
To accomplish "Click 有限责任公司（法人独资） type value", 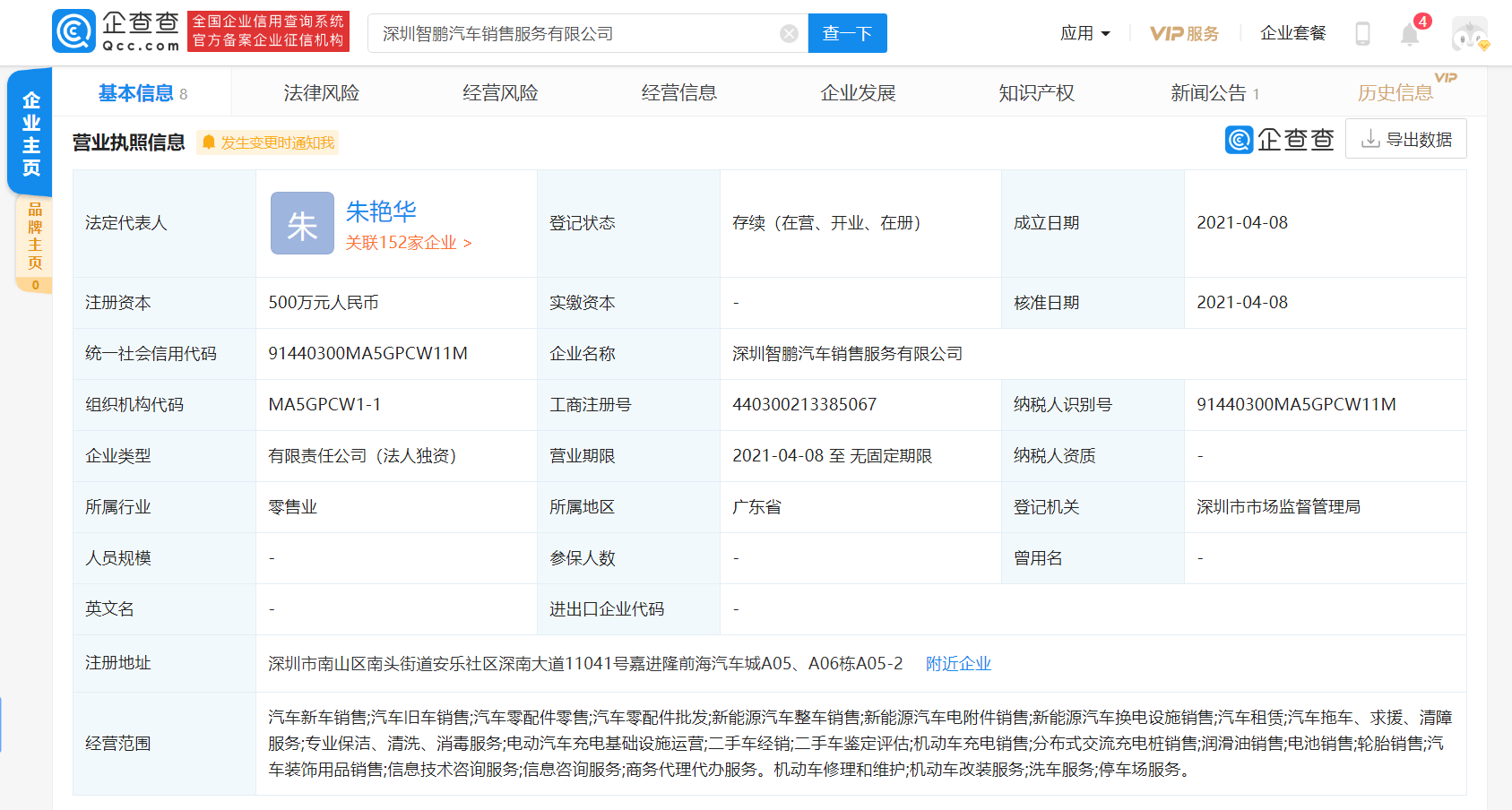I will tap(362, 455).
